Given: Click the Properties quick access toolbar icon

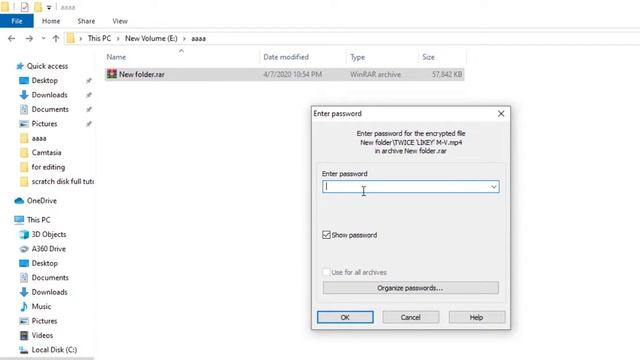Looking at the screenshot, I should pyautogui.click(x=24, y=7).
